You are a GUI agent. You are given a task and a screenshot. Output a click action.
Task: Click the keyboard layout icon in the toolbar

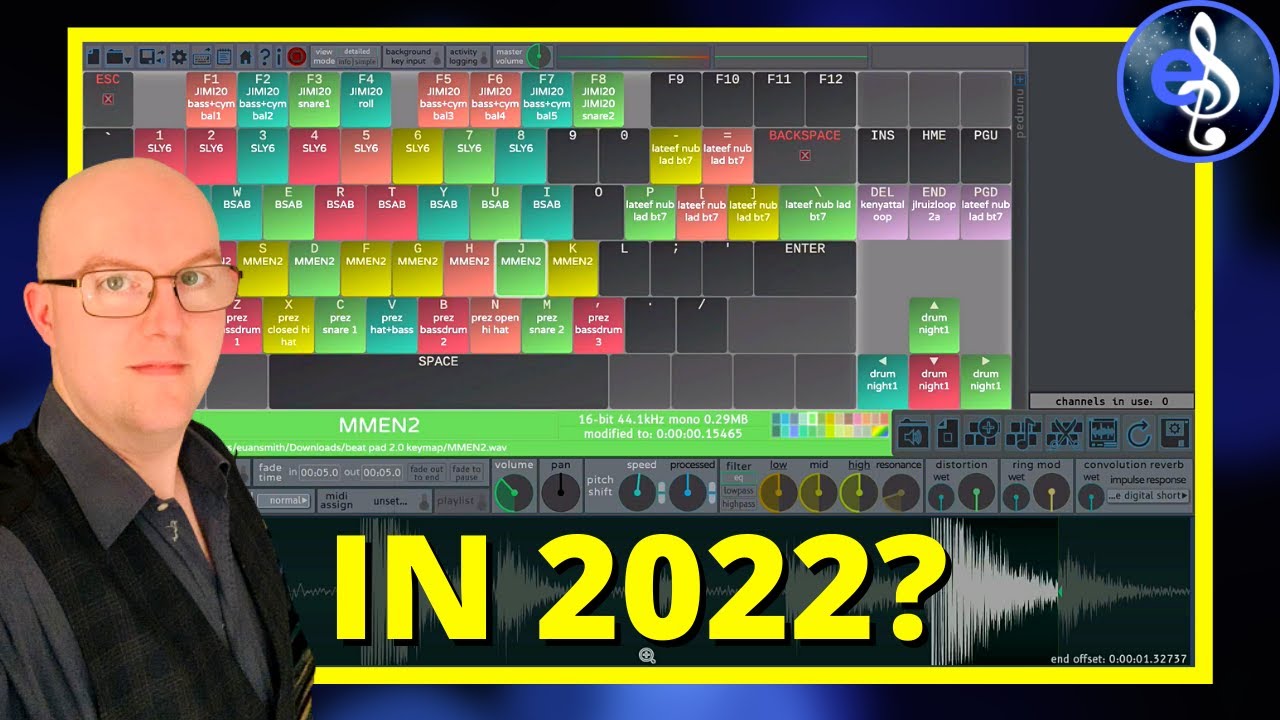201,57
